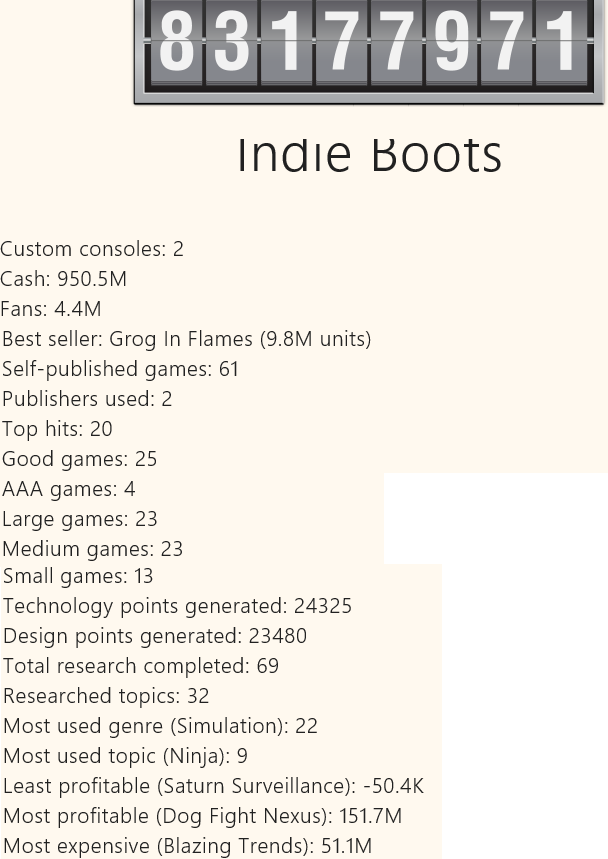The height and width of the screenshot is (859, 608).
Task: Click Total research completed: 69
Action: [x=141, y=667]
